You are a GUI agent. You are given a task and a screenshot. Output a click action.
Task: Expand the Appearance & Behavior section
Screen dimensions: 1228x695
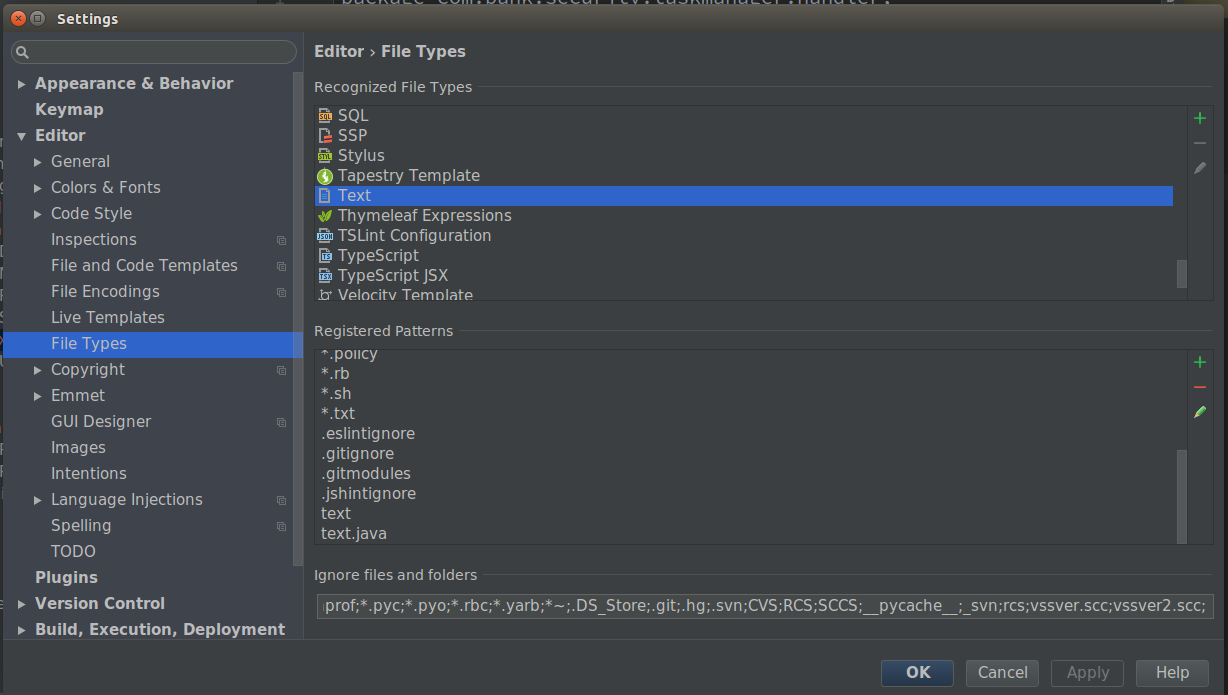tap(22, 84)
